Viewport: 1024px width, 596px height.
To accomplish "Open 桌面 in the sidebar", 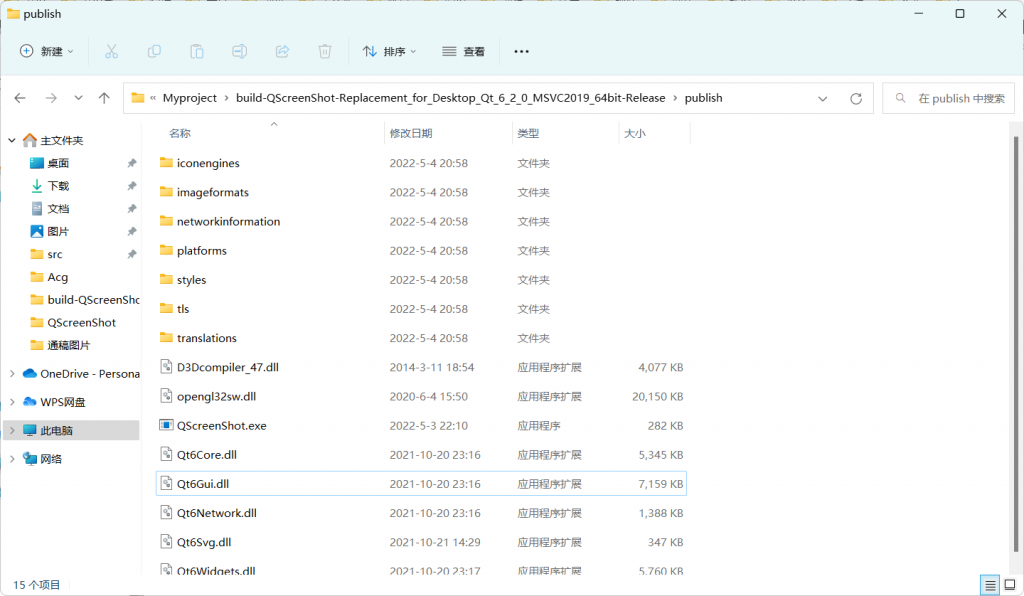I will (58, 163).
